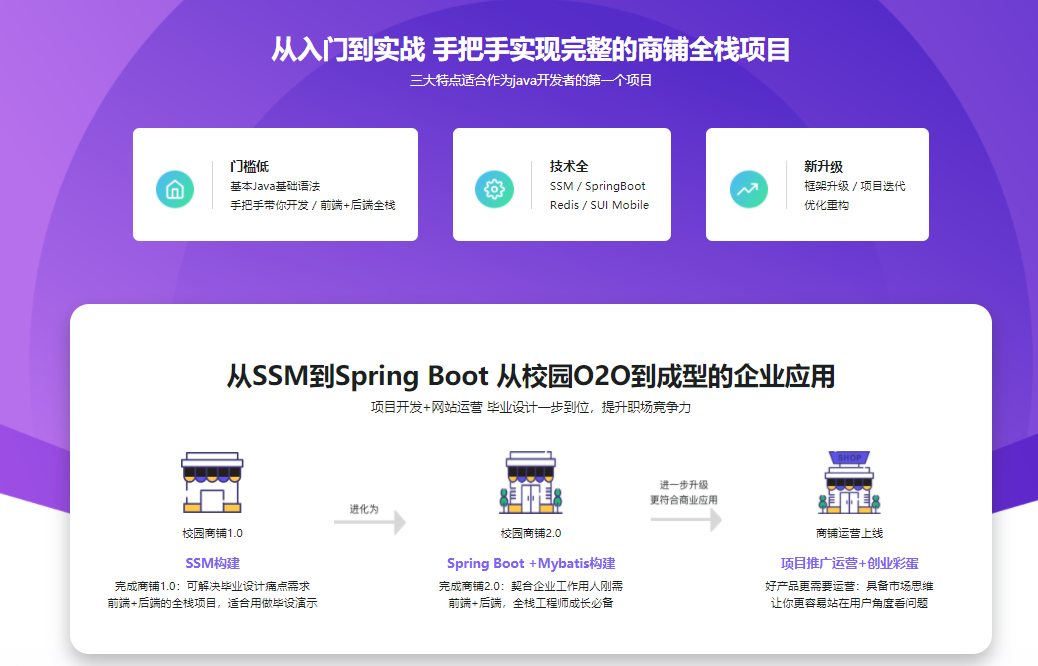The image size is (1038, 666).
Task: Open the SSM构建 link
Action: pyautogui.click(x=212, y=563)
